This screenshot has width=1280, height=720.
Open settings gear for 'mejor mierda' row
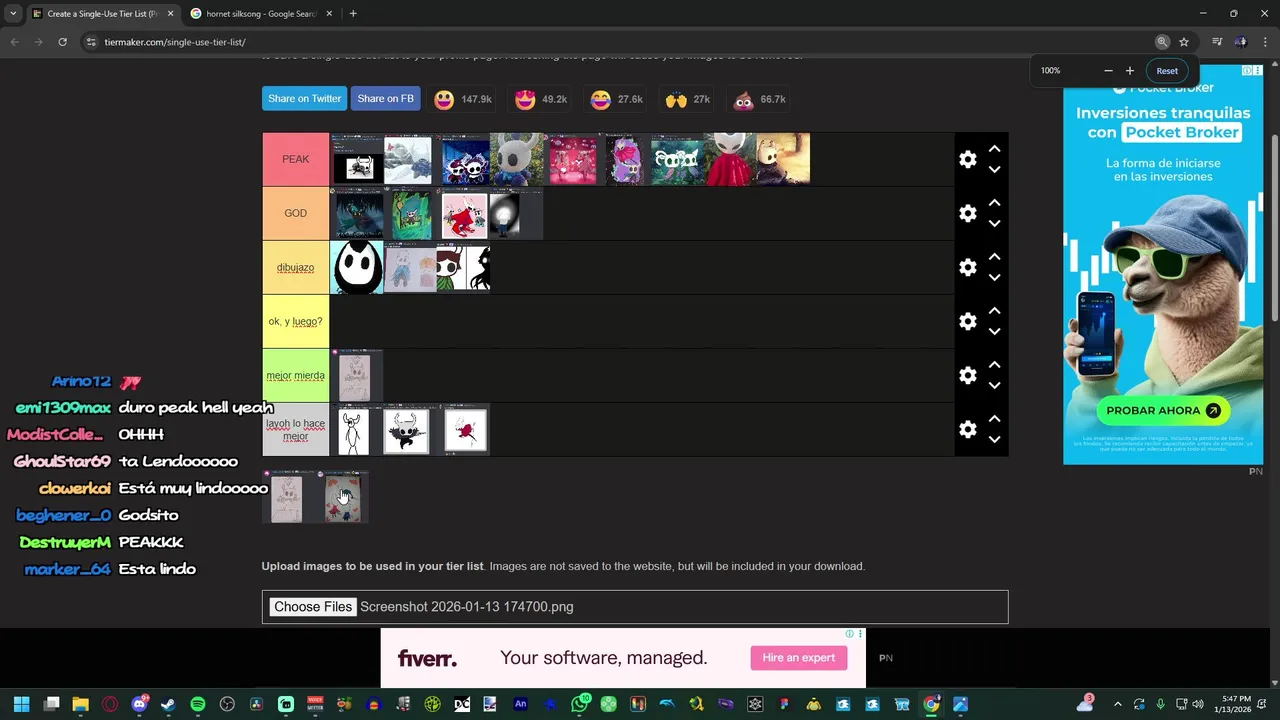coord(967,375)
